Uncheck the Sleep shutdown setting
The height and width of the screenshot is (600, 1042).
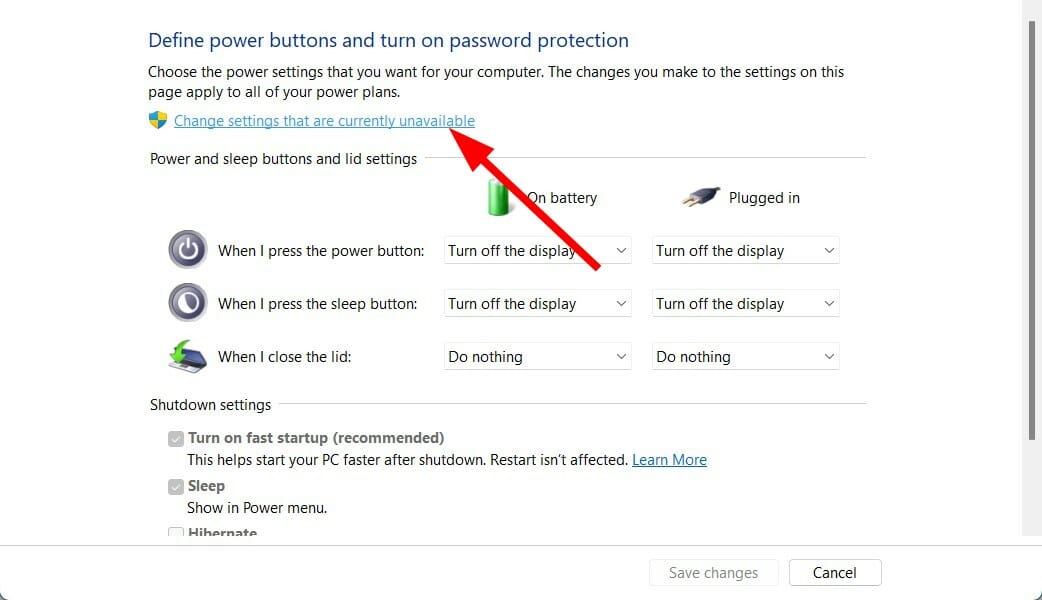tap(176, 486)
